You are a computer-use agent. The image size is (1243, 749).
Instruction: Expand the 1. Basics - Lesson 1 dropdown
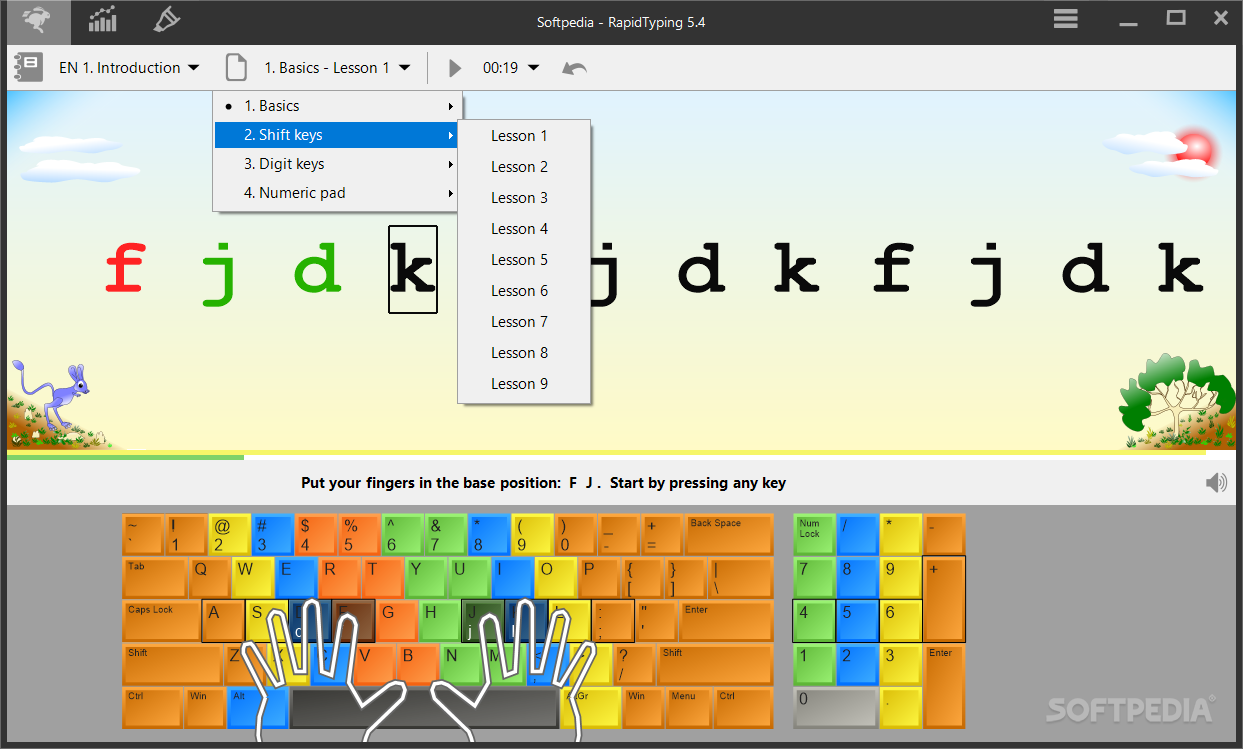point(337,68)
